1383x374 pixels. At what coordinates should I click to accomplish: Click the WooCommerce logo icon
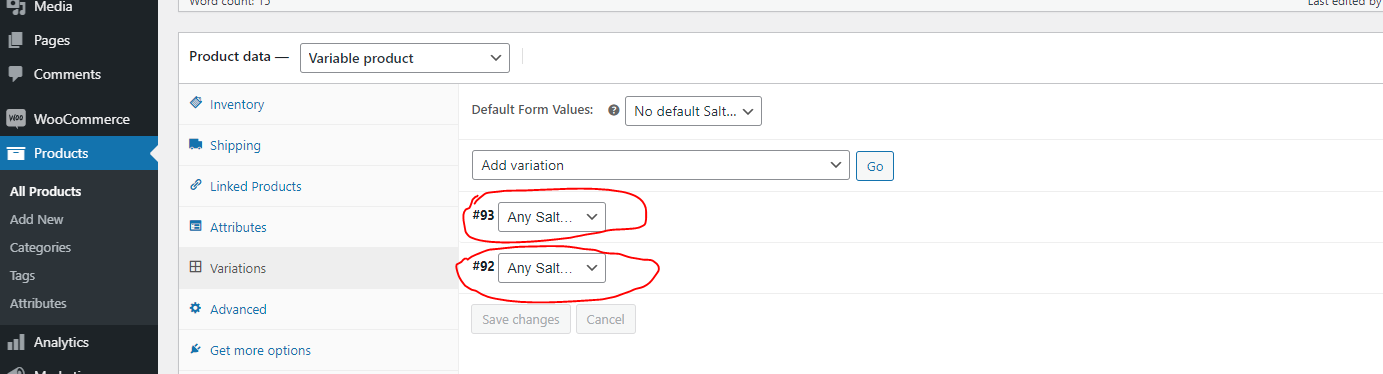[16, 119]
